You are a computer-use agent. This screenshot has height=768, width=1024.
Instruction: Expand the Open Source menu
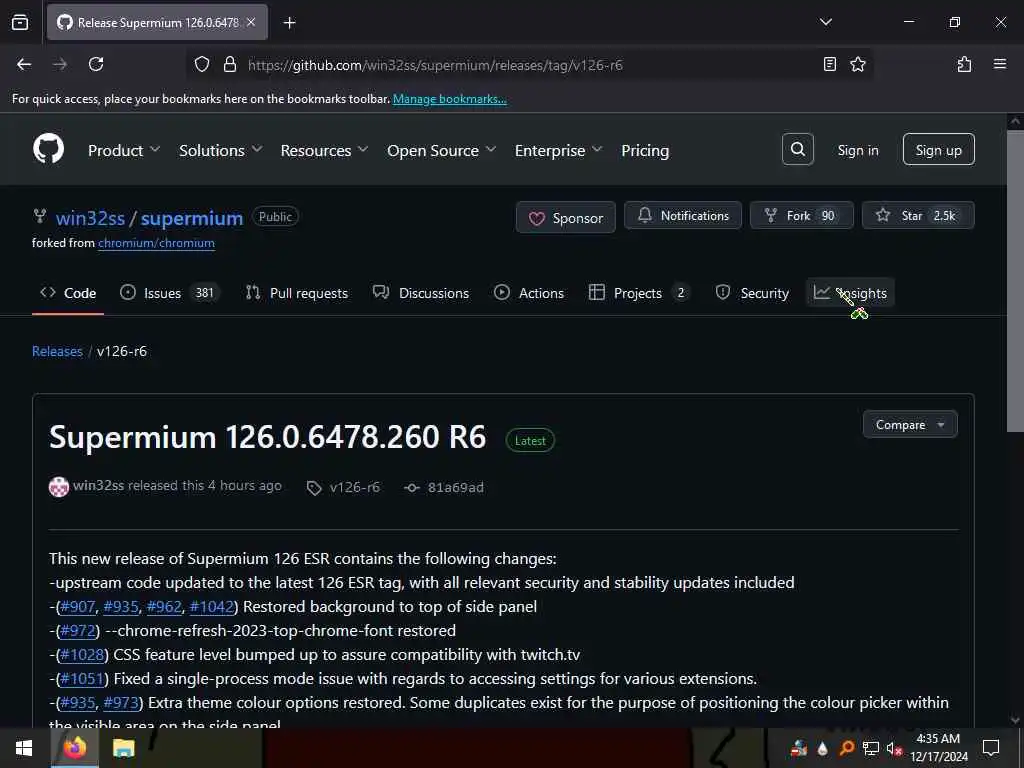click(441, 151)
